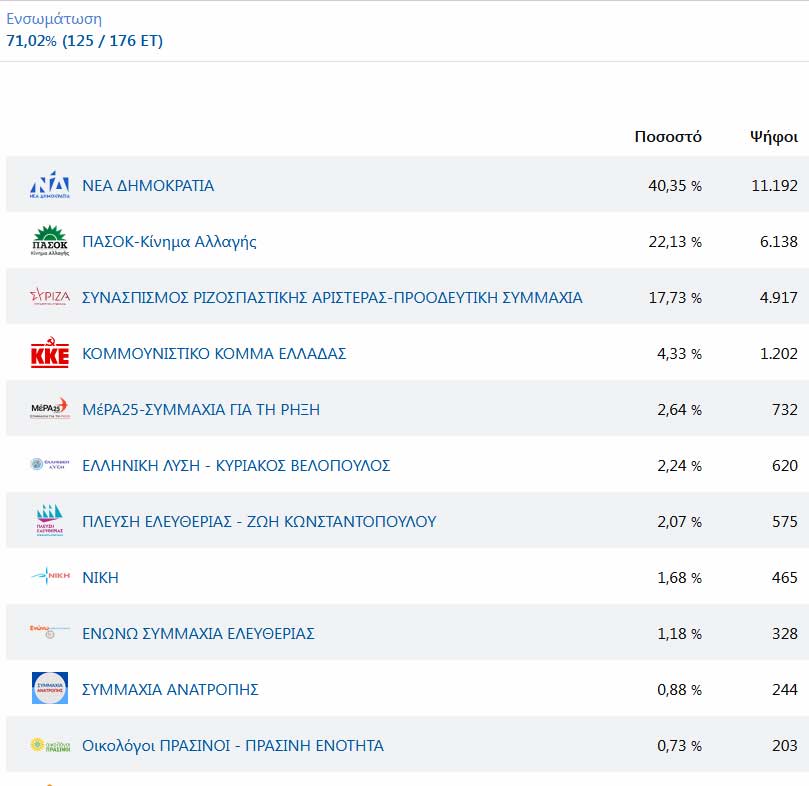Click the Ενσωμάτωση label
Viewport: 809px width, 786px height.
click(54, 19)
